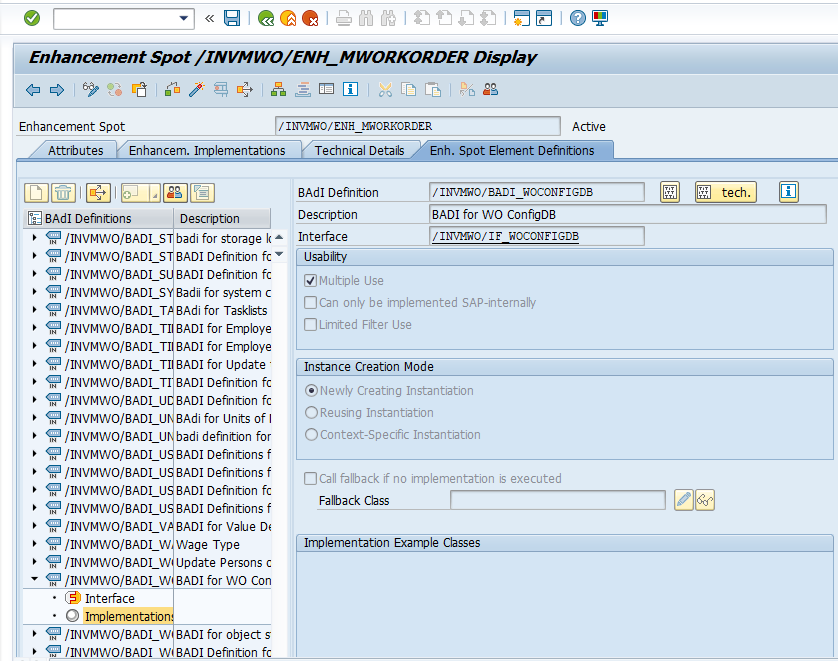Select the Reusing Instantiation radio button
Viewport: 838px width, 661px height.
coord(312,413)
